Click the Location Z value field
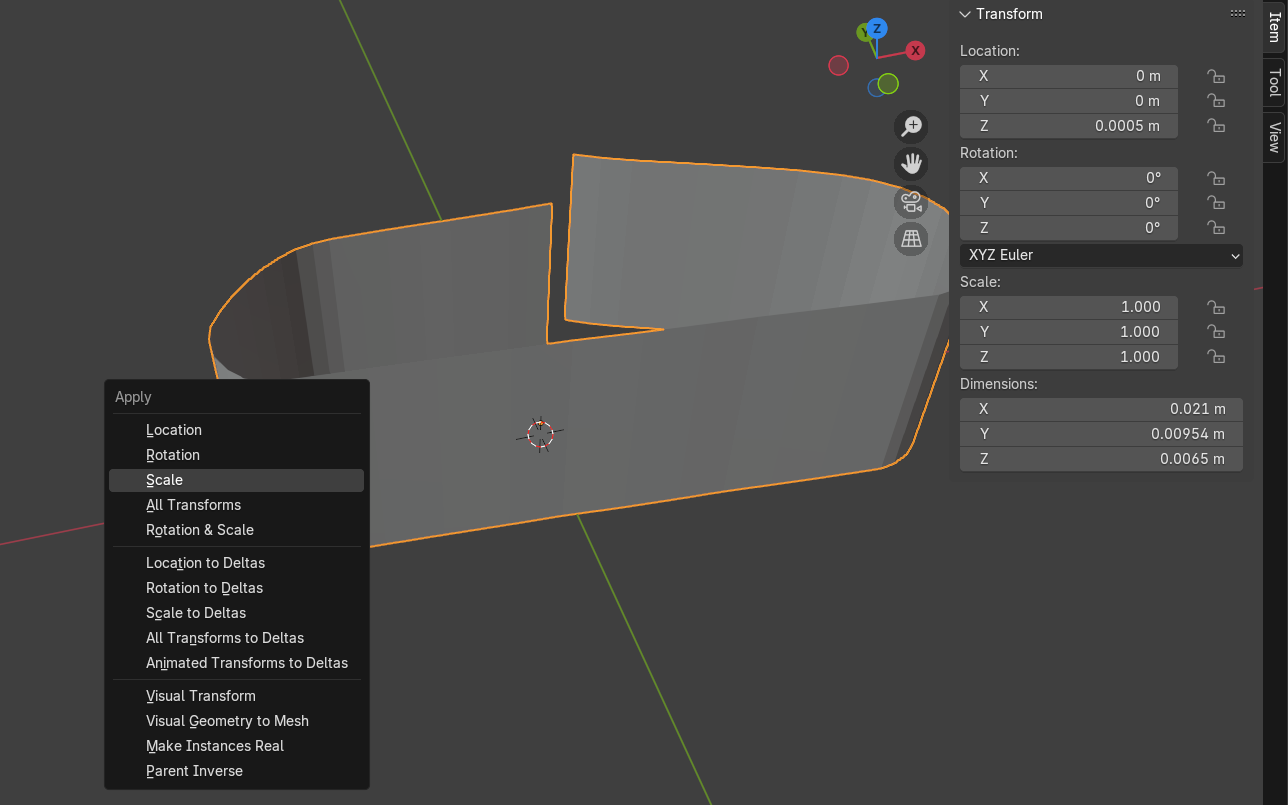The height and width of the screenshot is (805, 1288). point(1068,126)
